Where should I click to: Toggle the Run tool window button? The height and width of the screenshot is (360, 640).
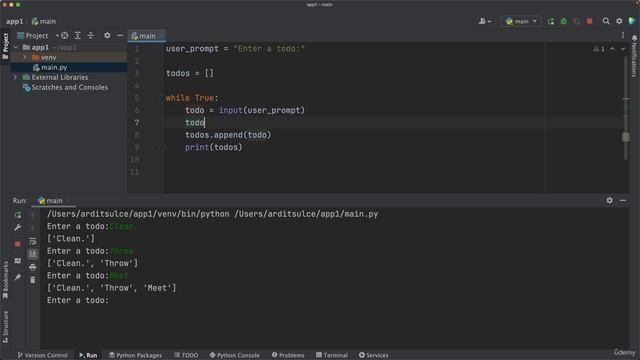pyautogui.click(x=88, y=355)
